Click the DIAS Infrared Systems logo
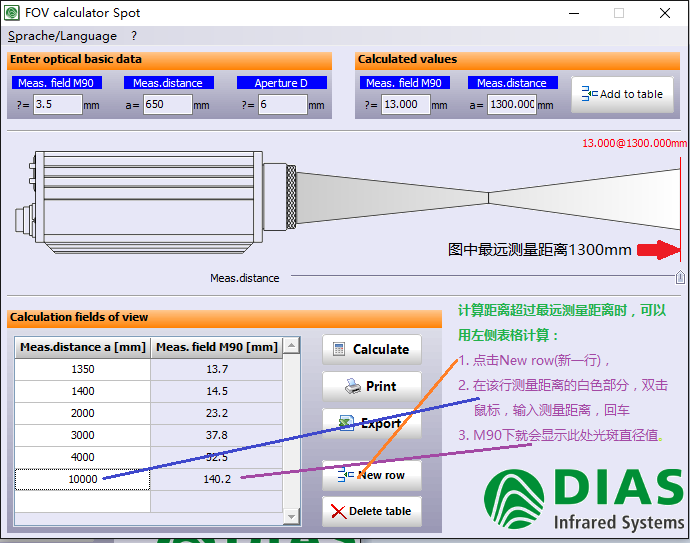 584,499
